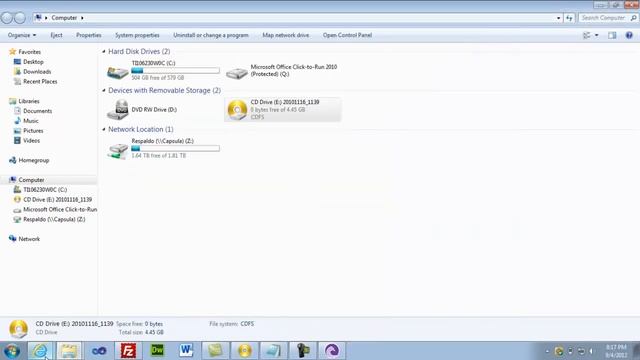640x360 pixels.
Task: Click the camcorder taskbar icon
Action: (x=303, y=351)
